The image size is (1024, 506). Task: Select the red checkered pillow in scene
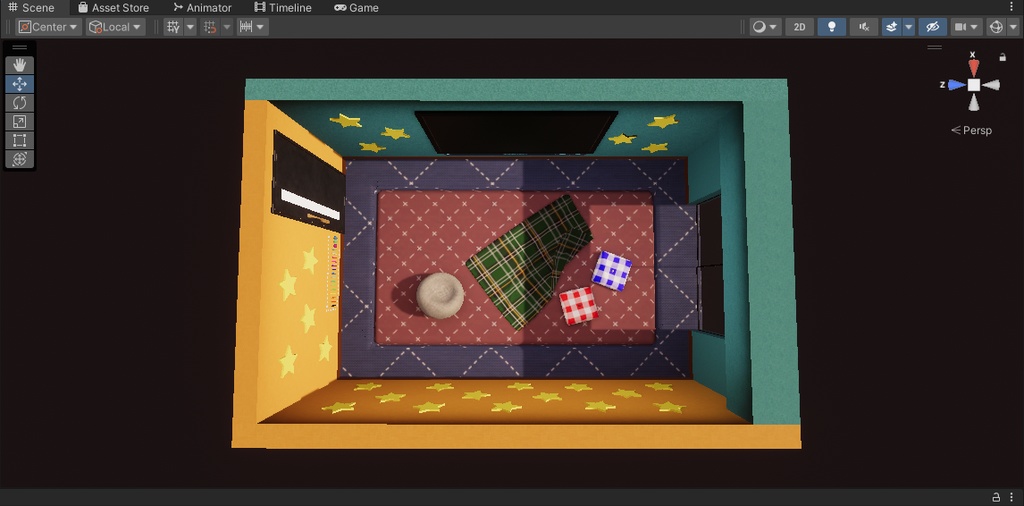[x=579, y=306]
